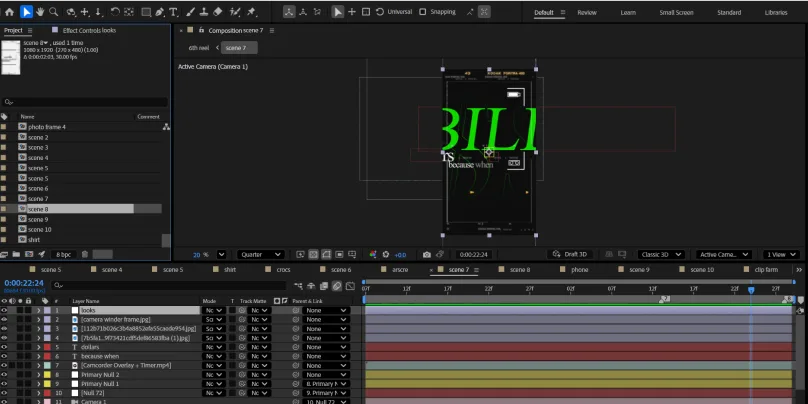
Task: Switch to the scene 8 timeline tab
Action: coord(522,270)
